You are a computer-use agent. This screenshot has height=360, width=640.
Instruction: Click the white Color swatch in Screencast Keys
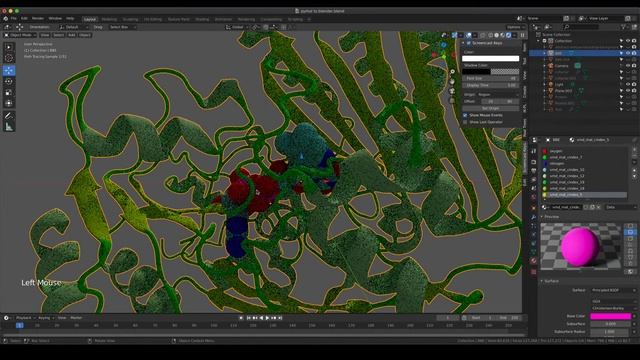click(x=490, y=58)
